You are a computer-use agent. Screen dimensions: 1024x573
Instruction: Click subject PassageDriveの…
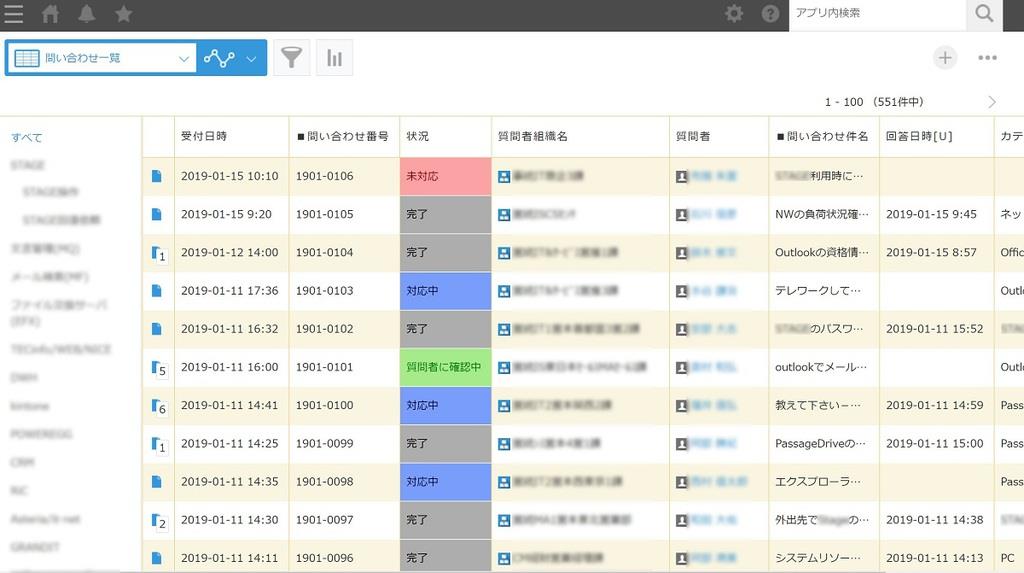820,444
